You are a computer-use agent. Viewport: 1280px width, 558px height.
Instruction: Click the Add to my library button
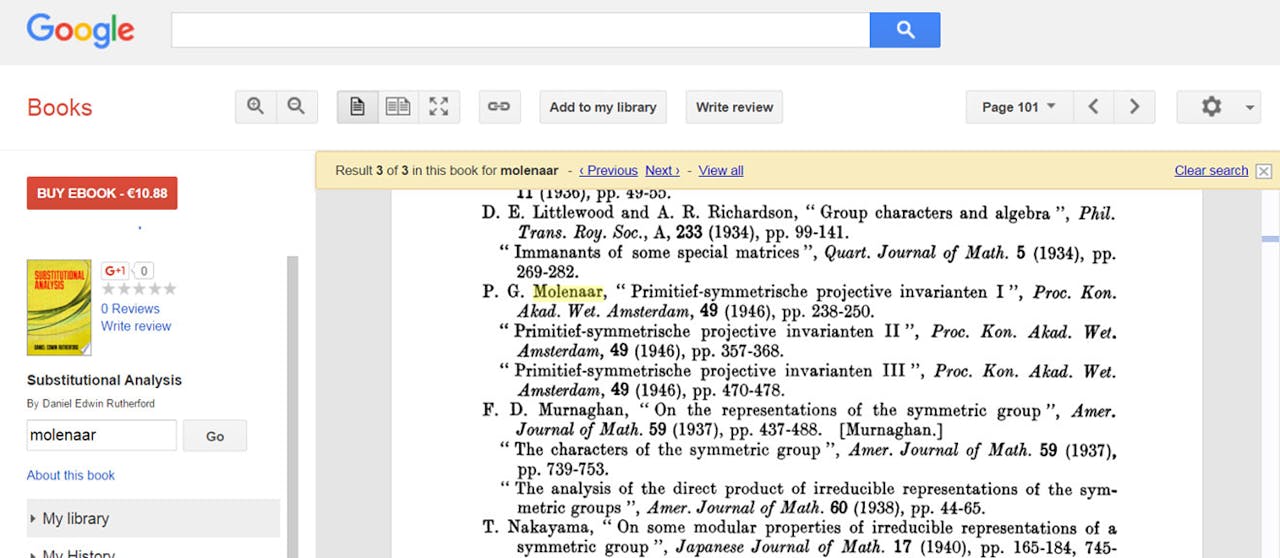tap(603, 107)
